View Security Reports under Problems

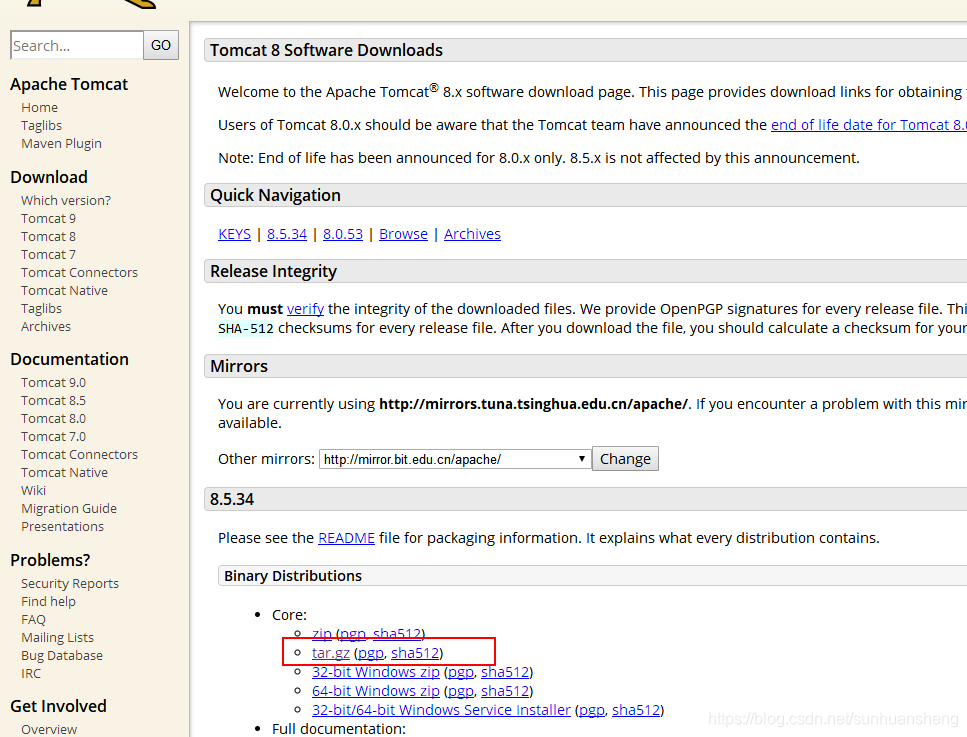tap(69, 583)
